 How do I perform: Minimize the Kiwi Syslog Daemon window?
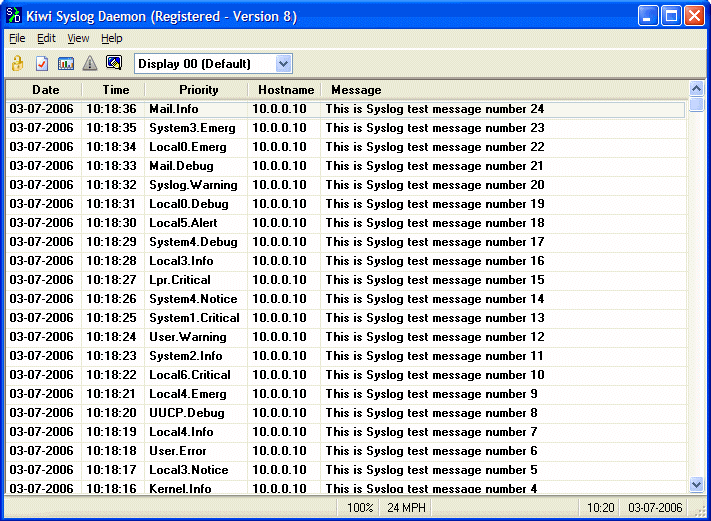[648, 16]
